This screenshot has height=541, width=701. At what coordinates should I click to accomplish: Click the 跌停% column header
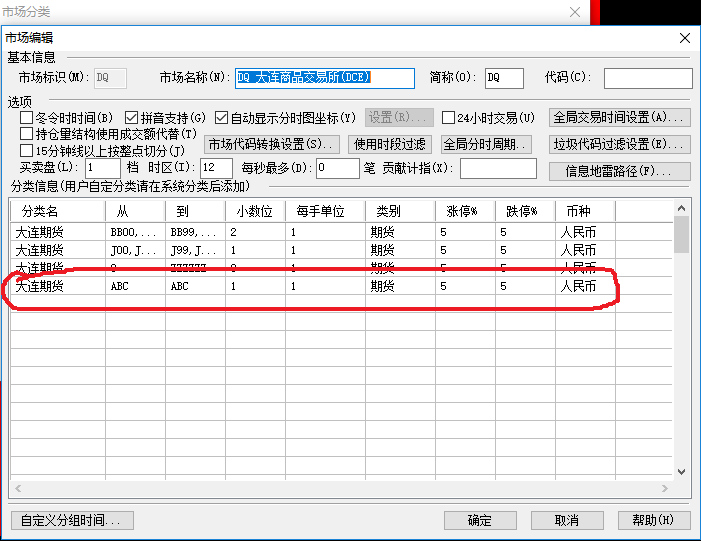[x=525, y=211]
